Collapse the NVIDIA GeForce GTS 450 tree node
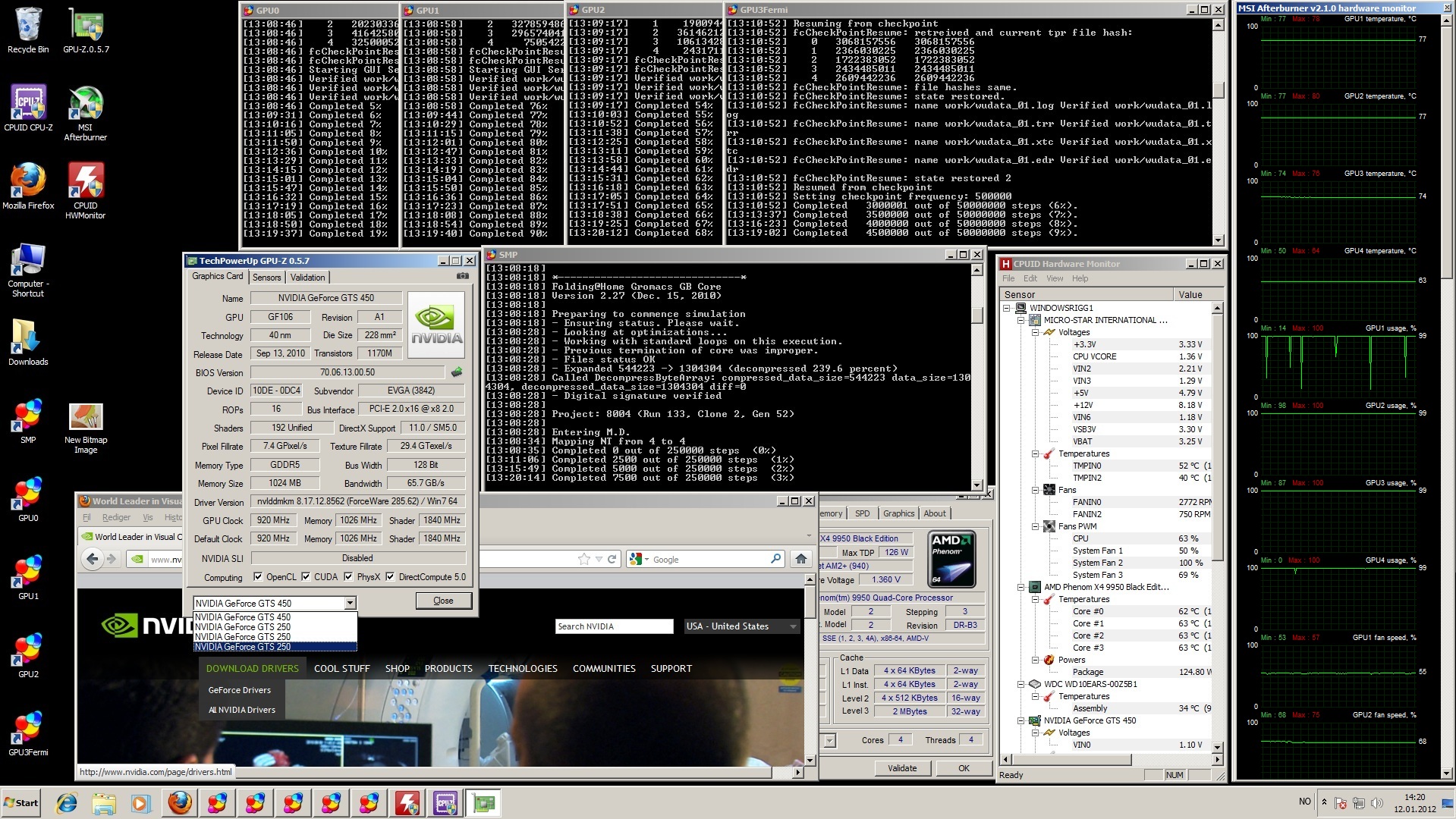This screenshot has height=819, width=1456. [x=1021, y=720]
